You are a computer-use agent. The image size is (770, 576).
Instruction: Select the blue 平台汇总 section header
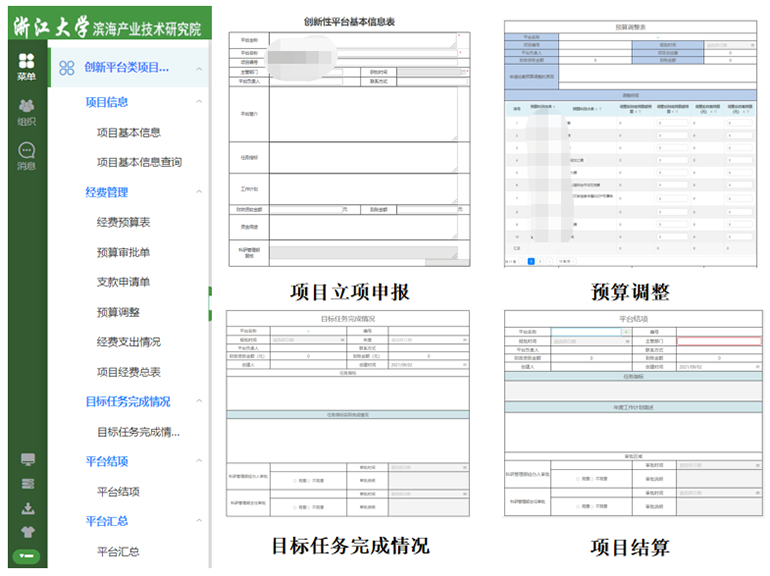click(107, 521)
